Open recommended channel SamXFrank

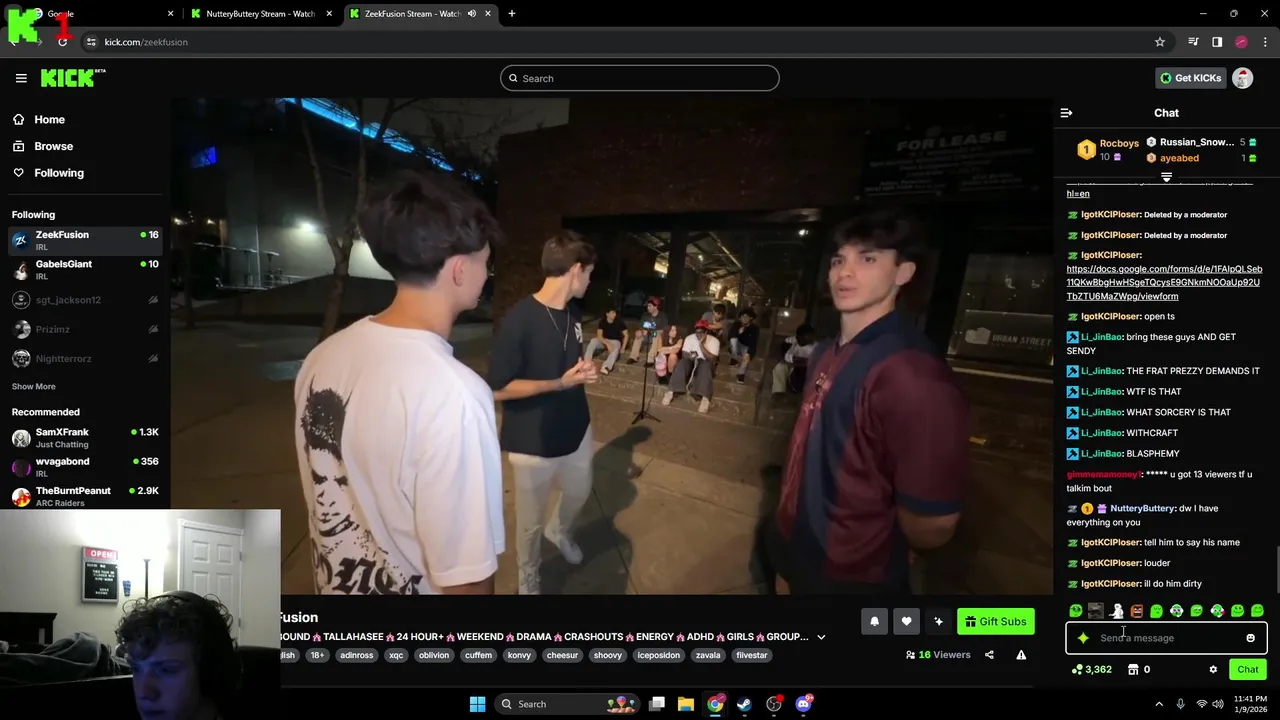(x=85, y=438)
